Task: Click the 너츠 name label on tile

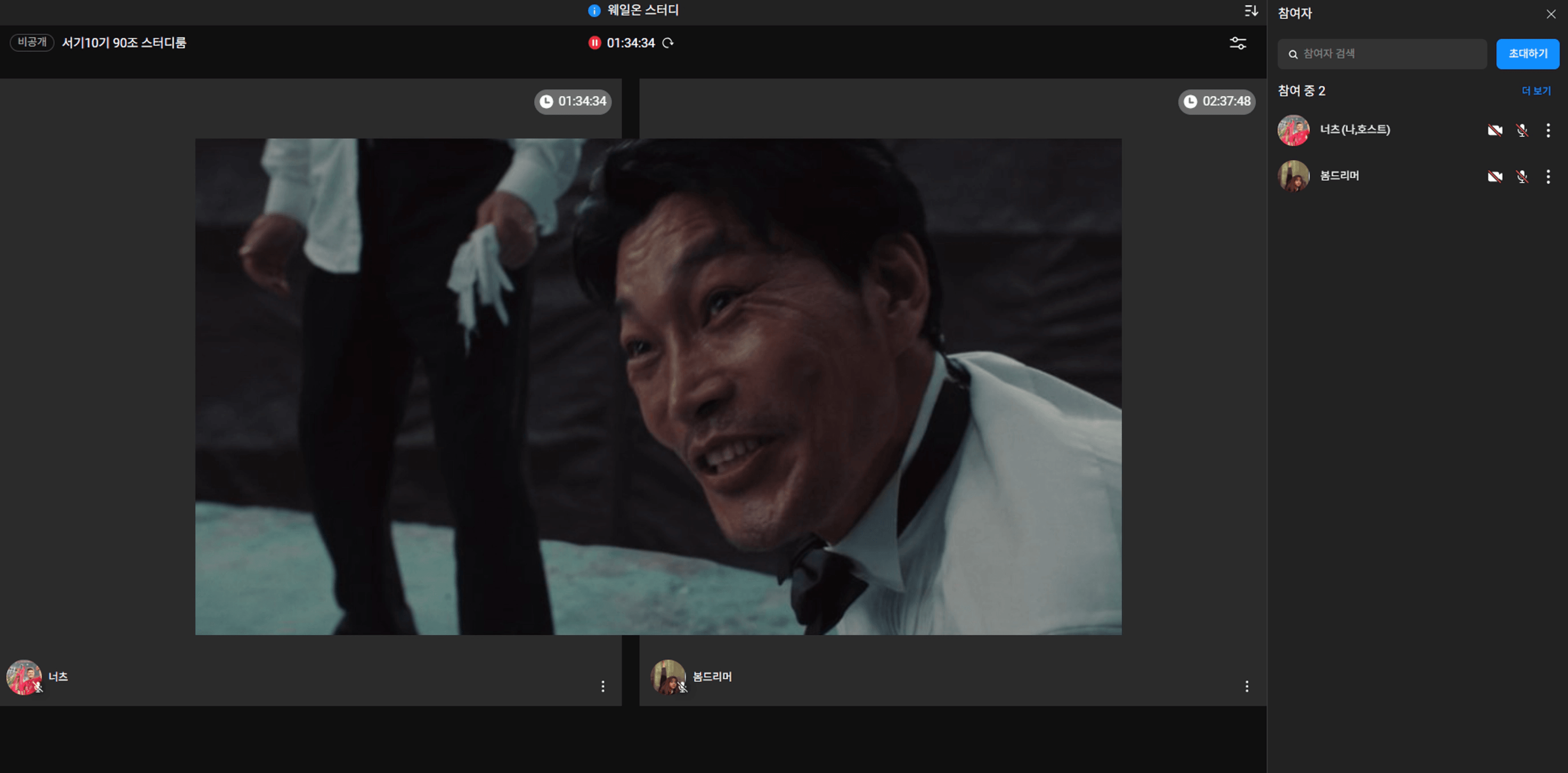Action: tap(58, 676)
